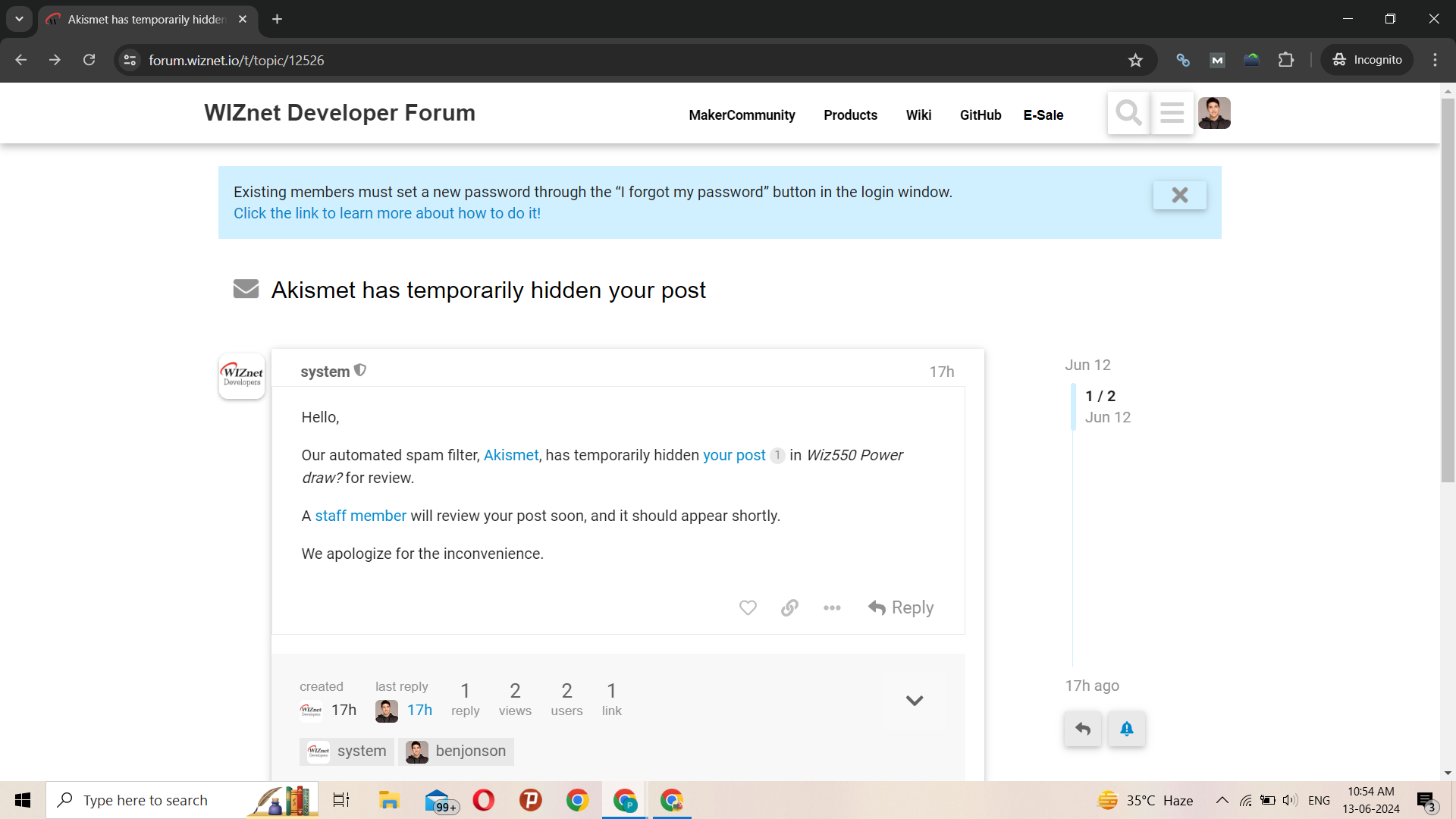This screenshot has height=819, width=1456.
Task: Click the 17h post timestamp
Action: tap(942, 372)
